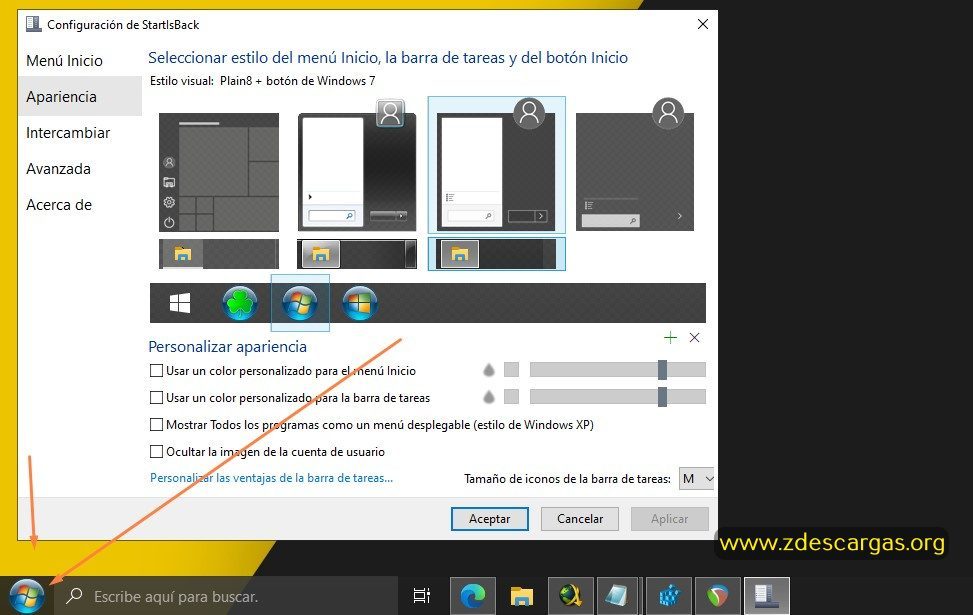Open the Avanzada section

(58, 169)
